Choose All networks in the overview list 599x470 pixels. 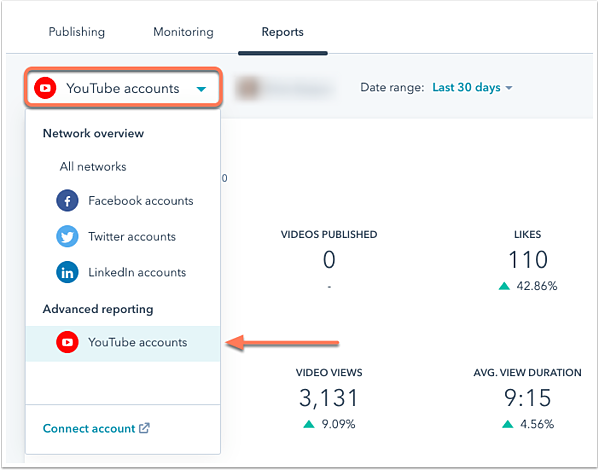click(93, 167)
